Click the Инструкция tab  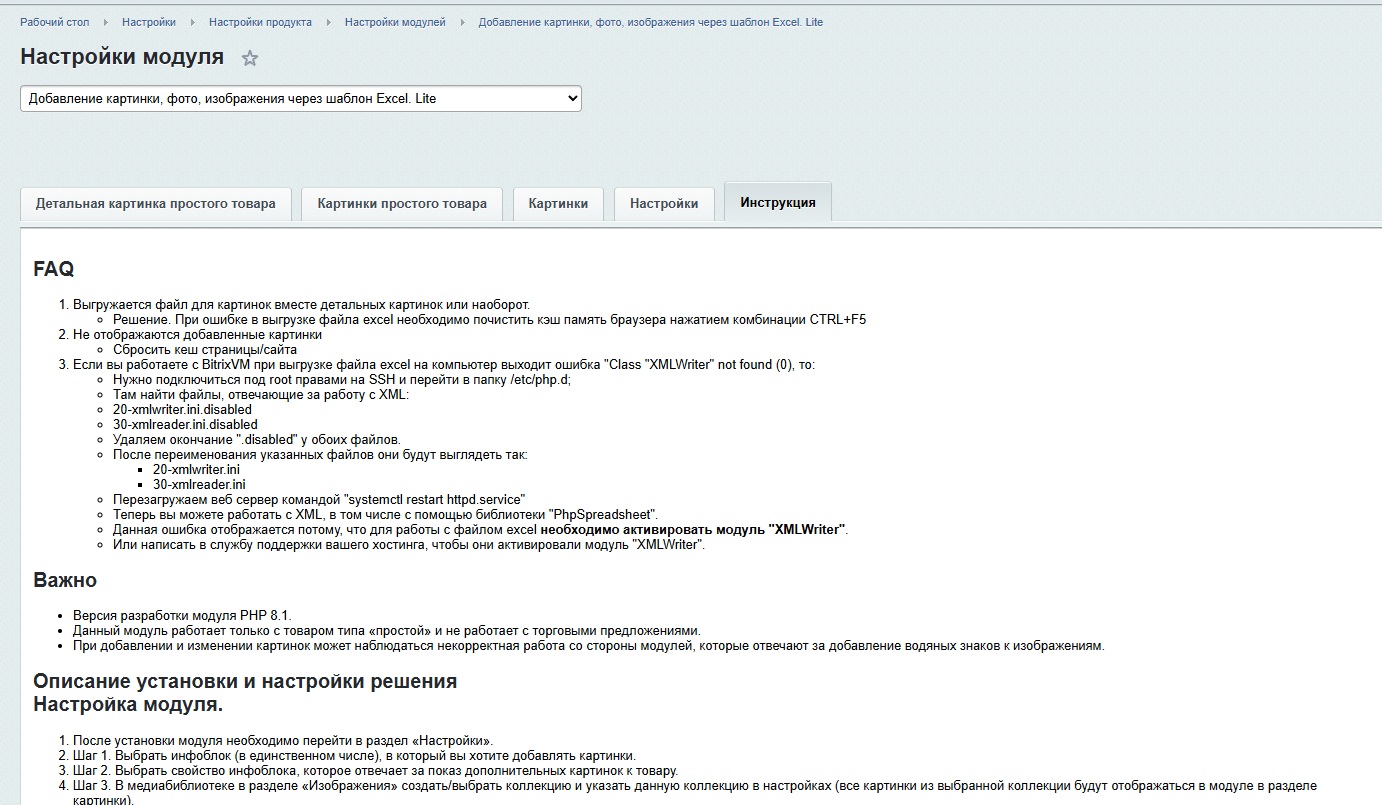(777, 202)
